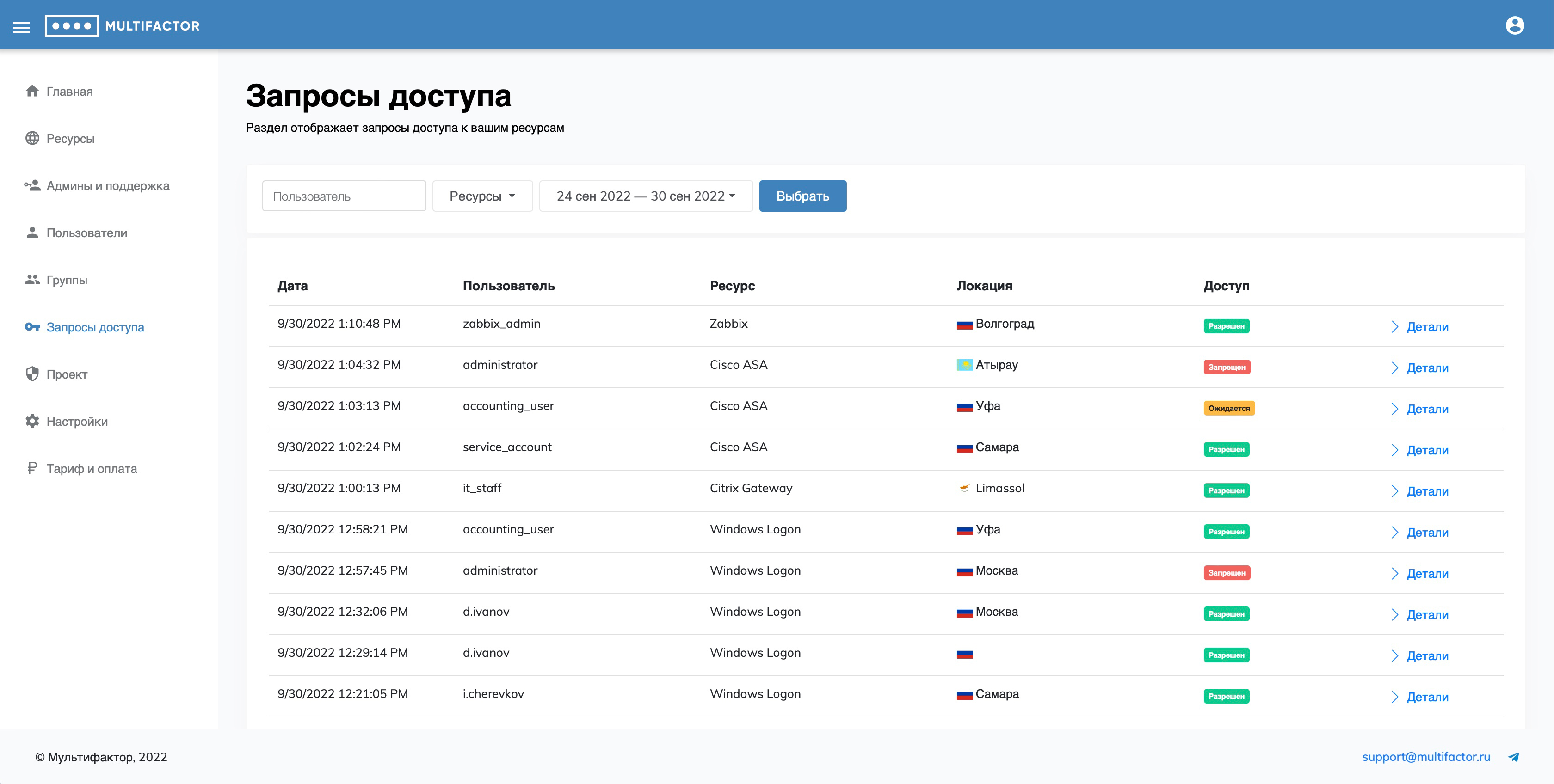Click the gear icon for Настройки
This screenshot has height=784, width=1554.
tap(32, 421)
